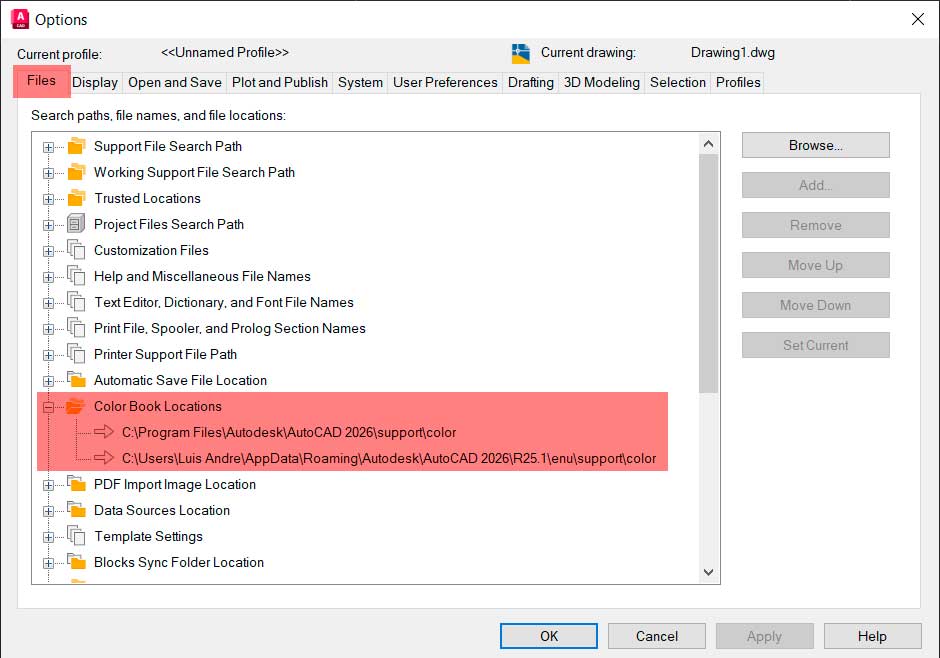Viewport: 940px width, 658px height.
Task: Expand PDF Import Image Location node
Action: [49, 485]
